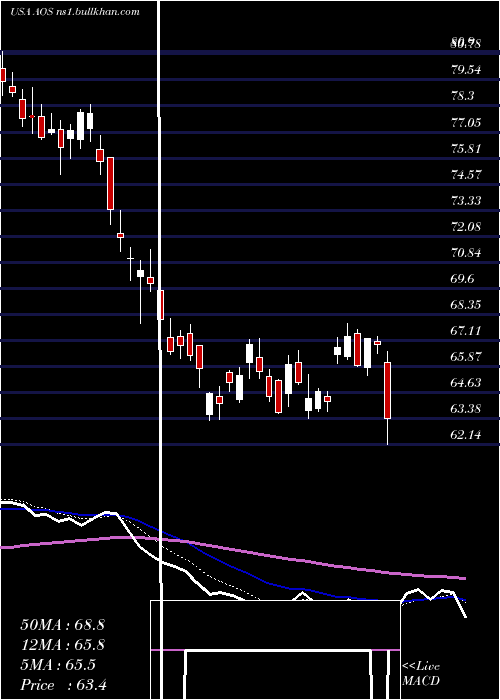
Task: Click the 74.57 price axis label
Action: pos(466,175)
